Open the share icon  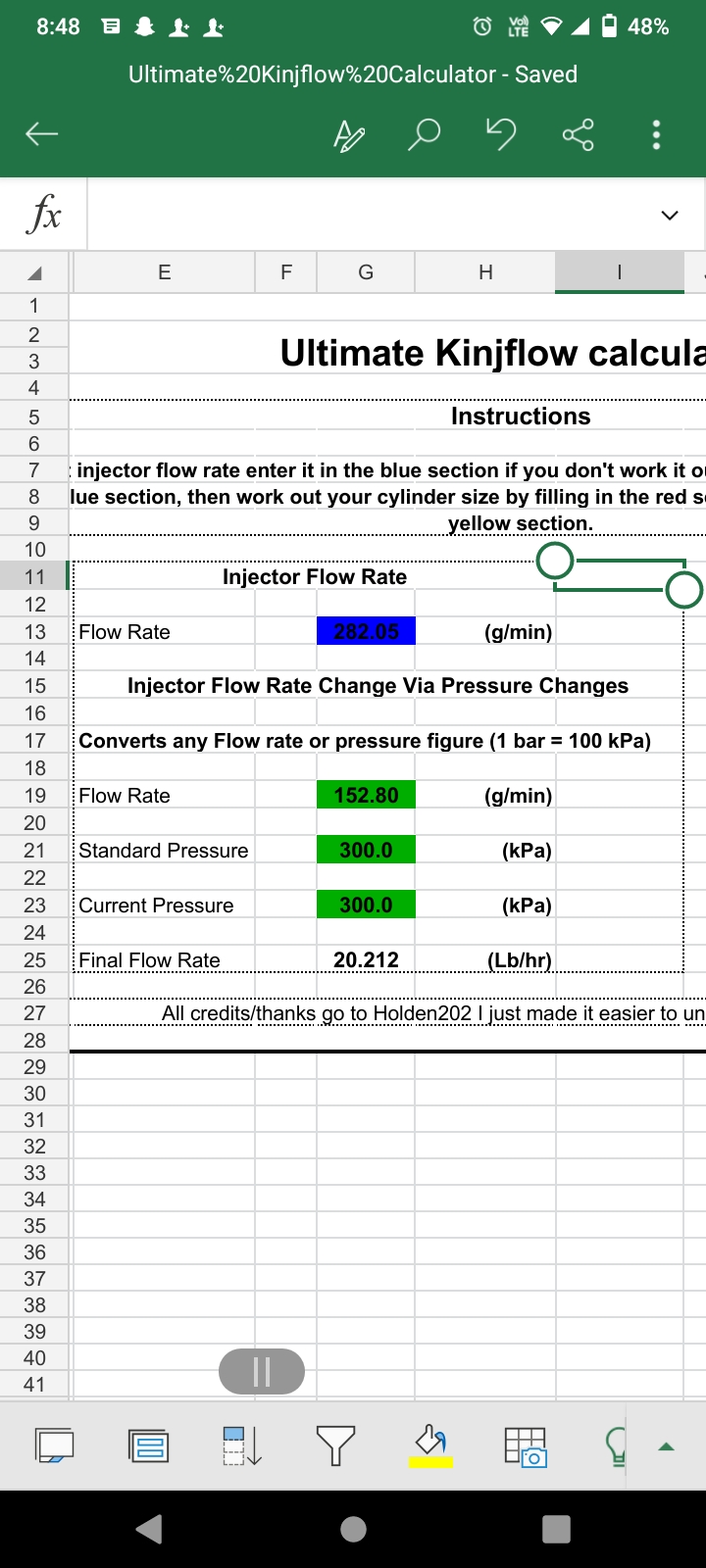click(579, 134)
